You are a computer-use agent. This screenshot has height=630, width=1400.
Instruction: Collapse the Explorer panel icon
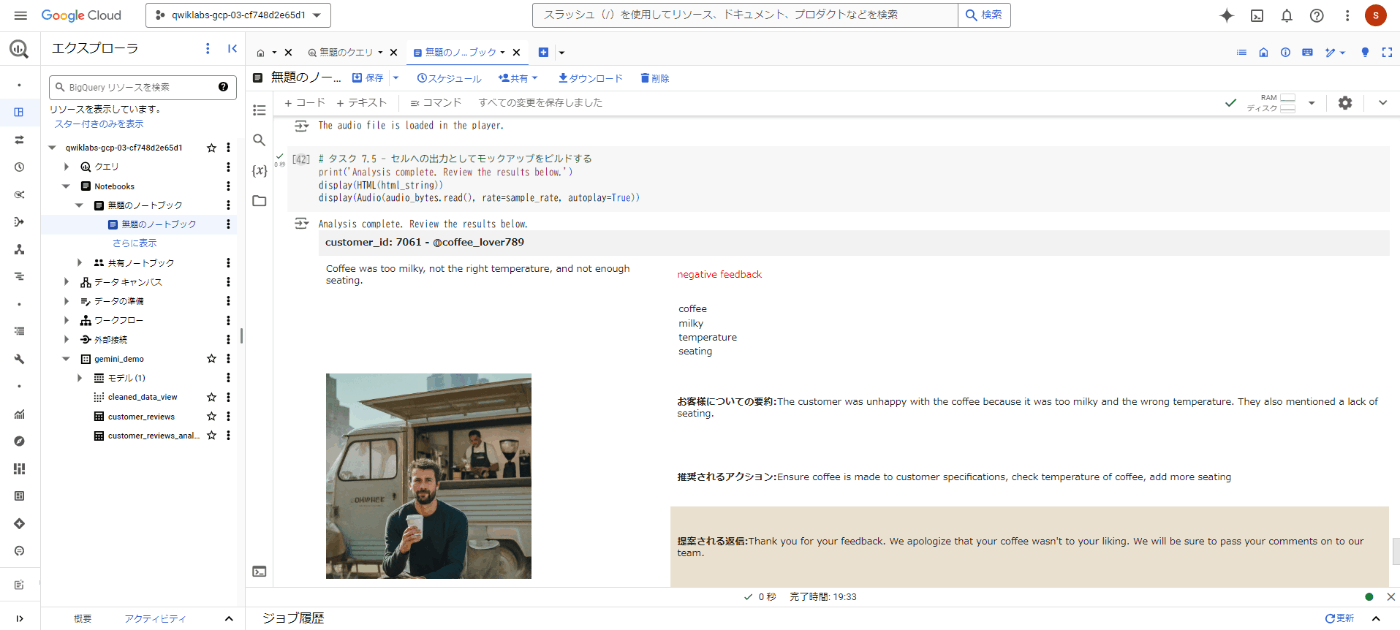(232, 48)
